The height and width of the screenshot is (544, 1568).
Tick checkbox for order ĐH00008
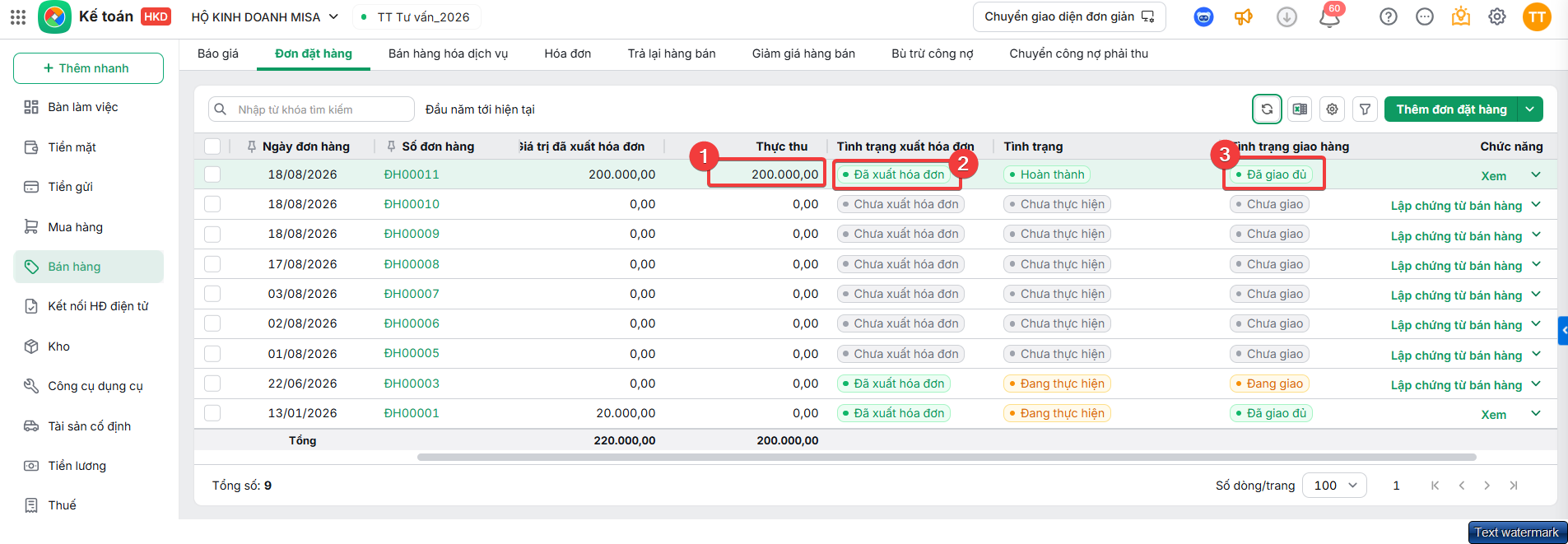212,264
